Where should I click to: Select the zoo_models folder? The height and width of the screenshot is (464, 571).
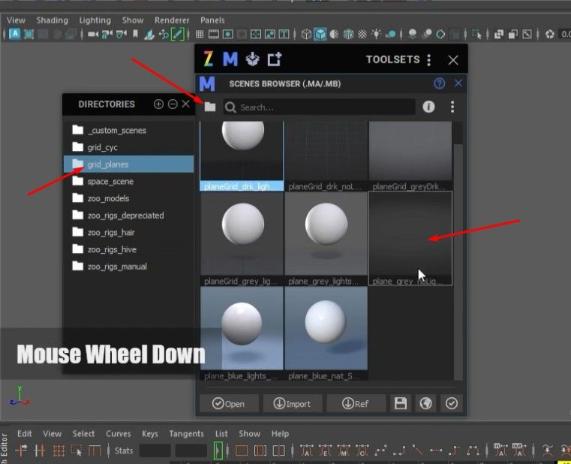[129, 198]
